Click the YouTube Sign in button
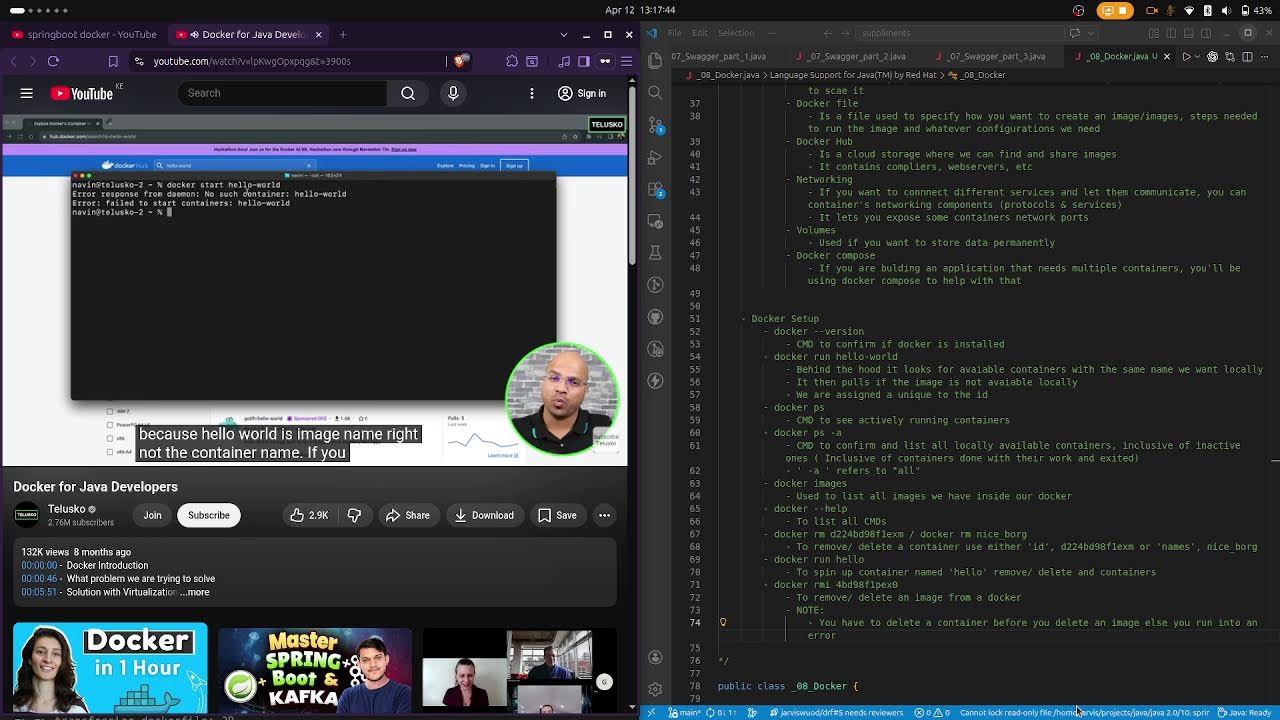This screenshot has width=1280, height=720. point(582,93)
